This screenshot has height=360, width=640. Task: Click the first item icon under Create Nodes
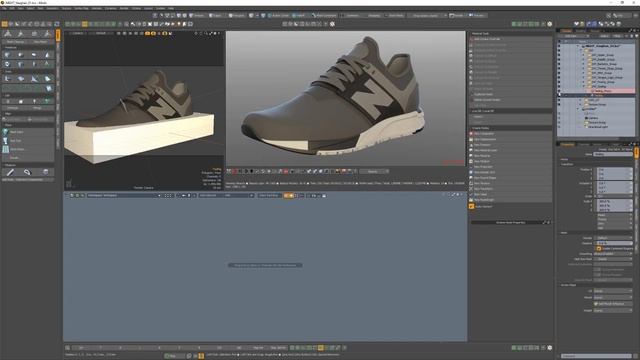coord(471,133)
